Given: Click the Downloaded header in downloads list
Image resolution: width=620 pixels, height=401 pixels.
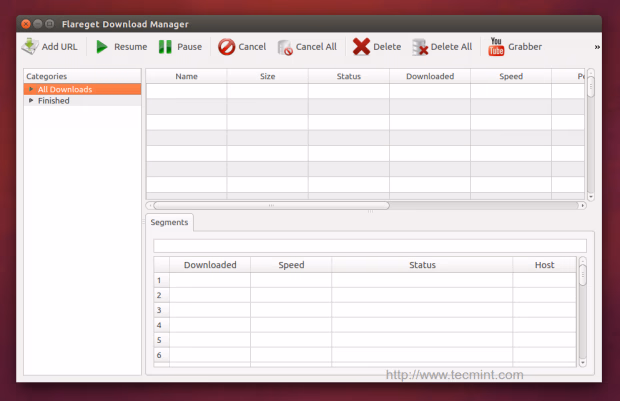Looking at the screenshot, I should [430, 76].
